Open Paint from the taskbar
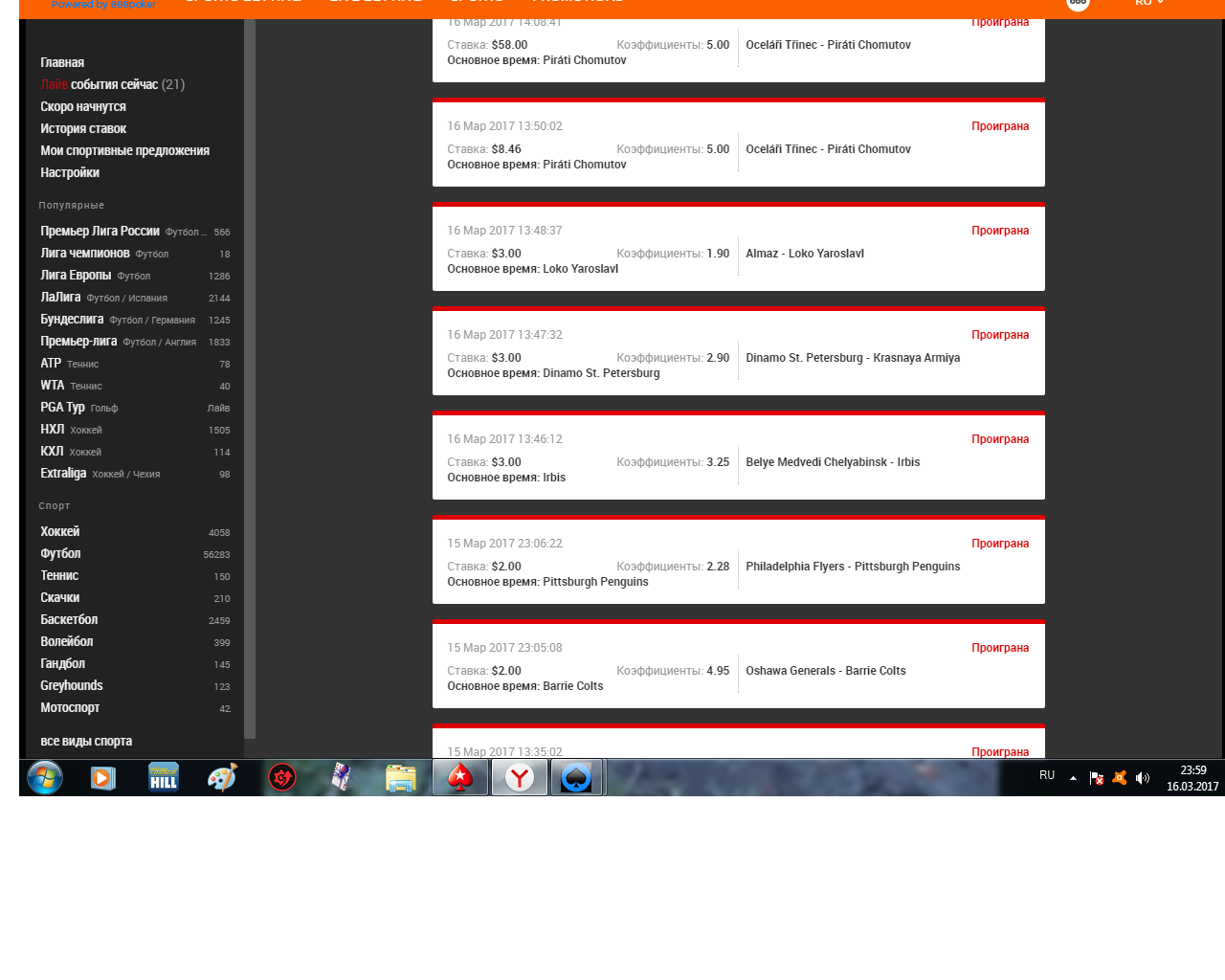The width and height of the screenshot is (1225, 980). pyautogui.click(x=222, y=778)
